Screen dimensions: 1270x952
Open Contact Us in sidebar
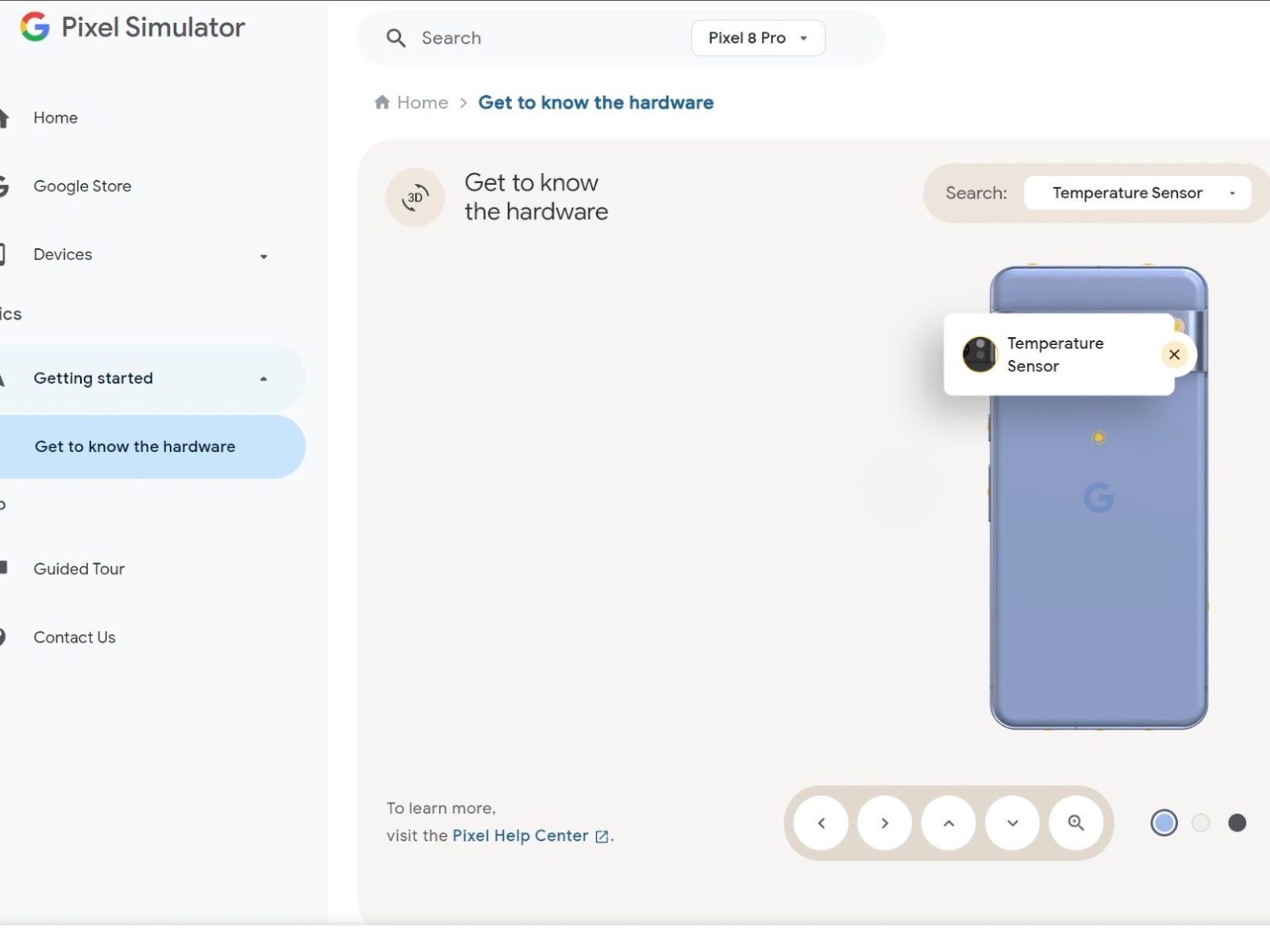point(75,637)
